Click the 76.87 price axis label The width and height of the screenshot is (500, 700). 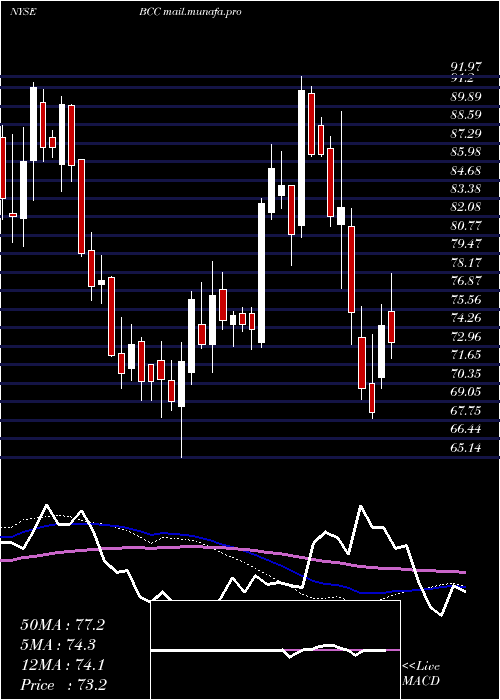click(466, 281)
